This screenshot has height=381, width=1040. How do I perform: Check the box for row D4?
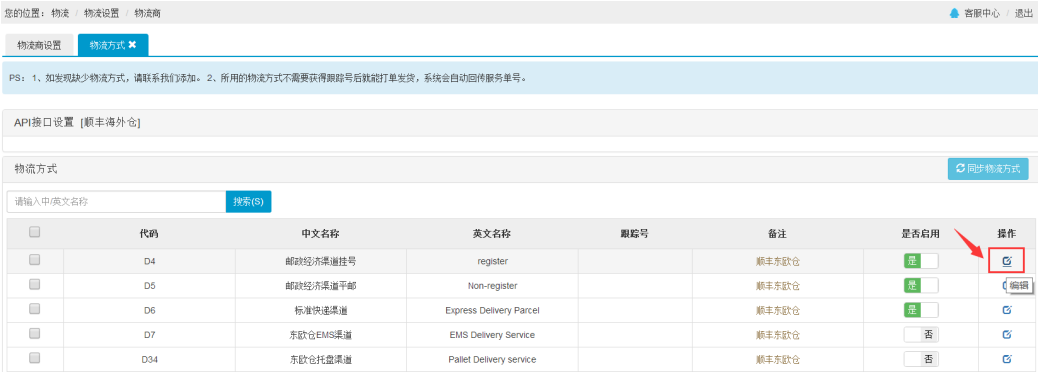(x=34, y=260)
